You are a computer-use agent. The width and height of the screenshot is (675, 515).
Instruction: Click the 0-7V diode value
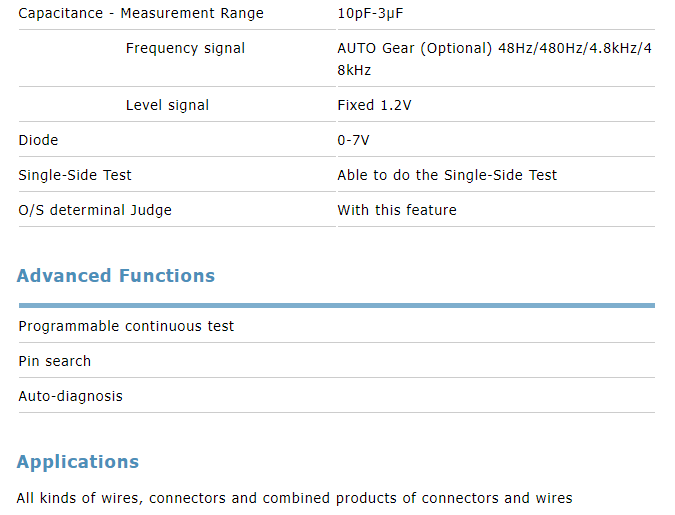[x=353, y=140]
